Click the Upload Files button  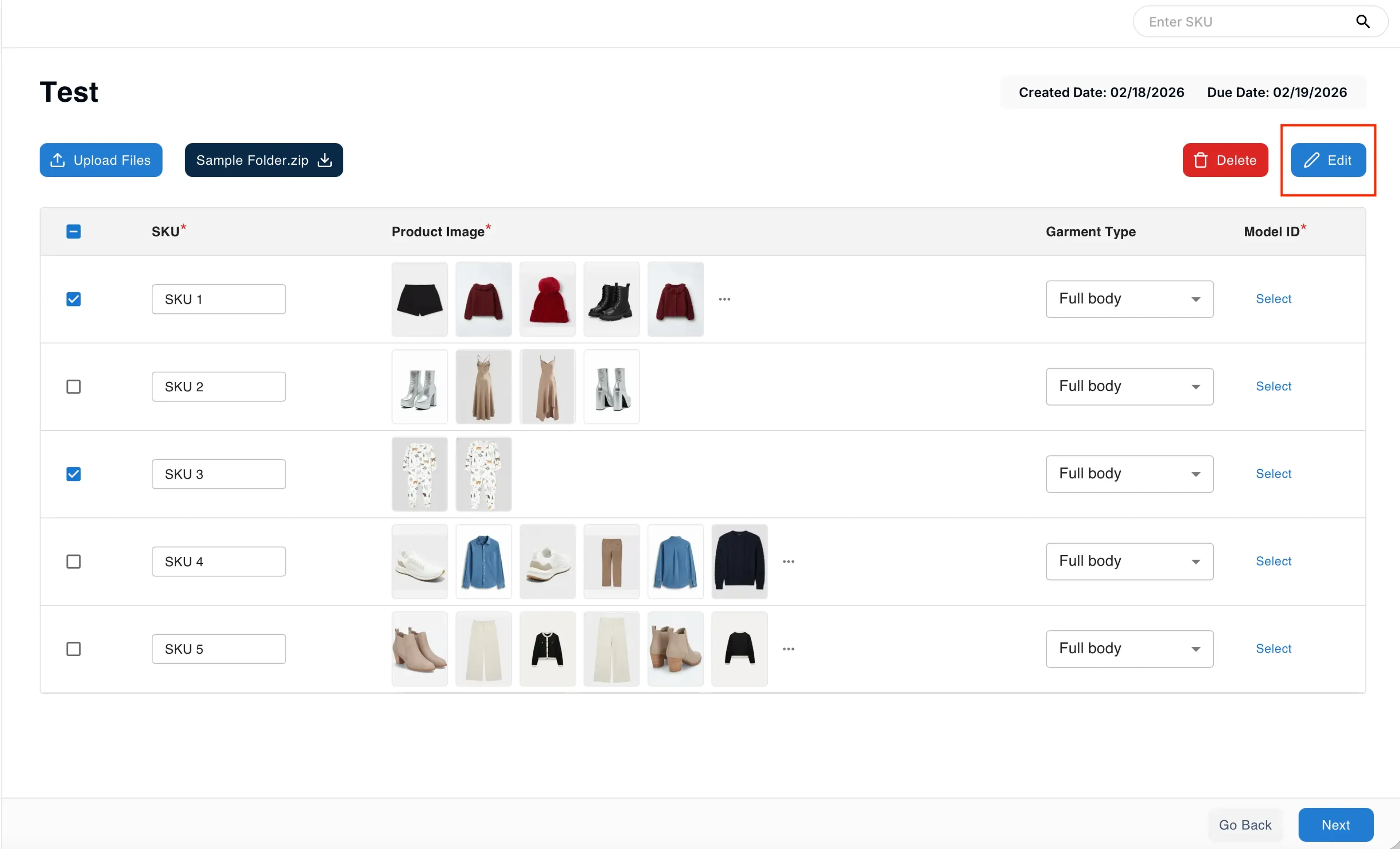click(101, 160)
